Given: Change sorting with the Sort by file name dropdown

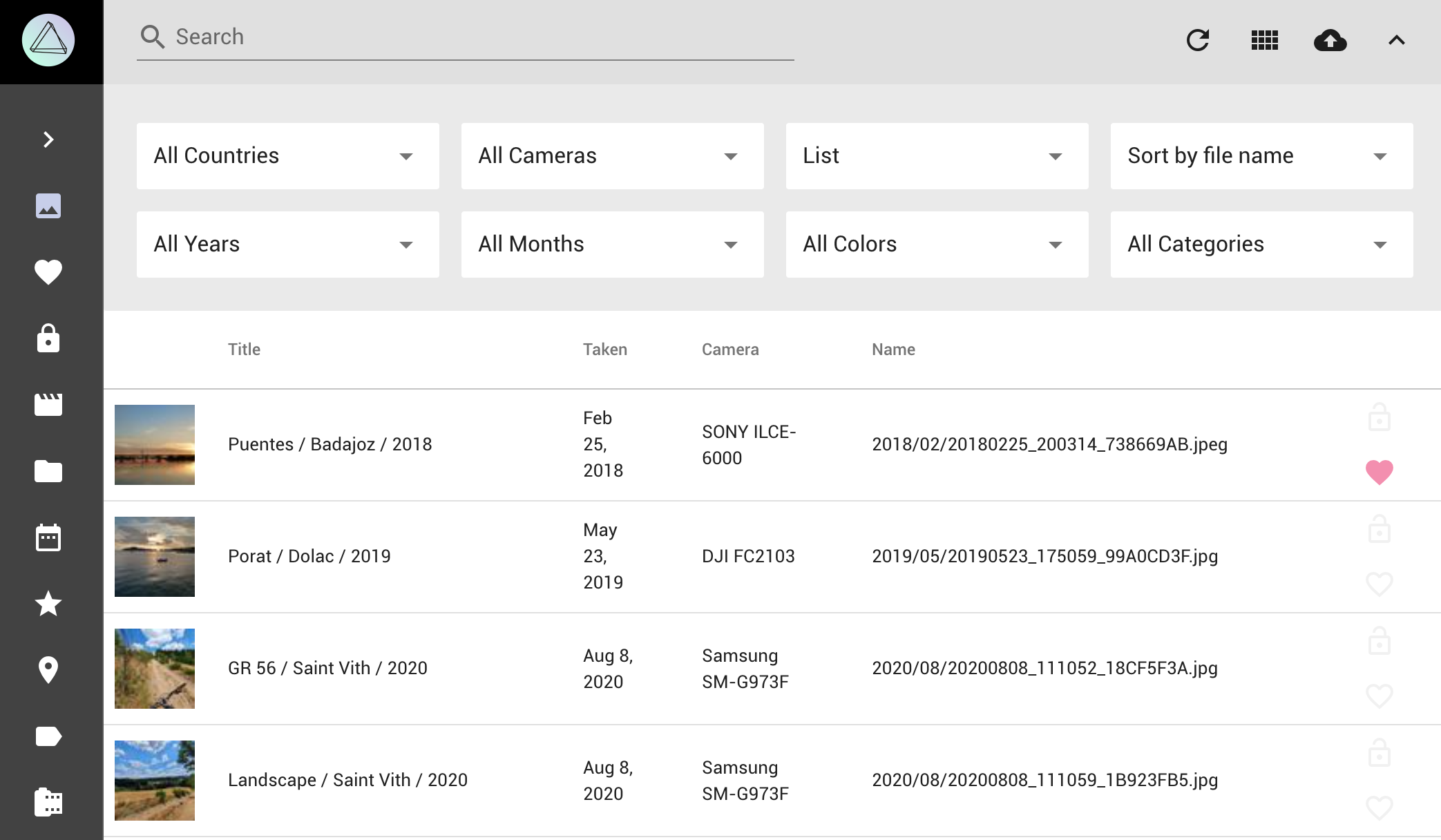Looking at the screenshot, I should point(1261,155).
